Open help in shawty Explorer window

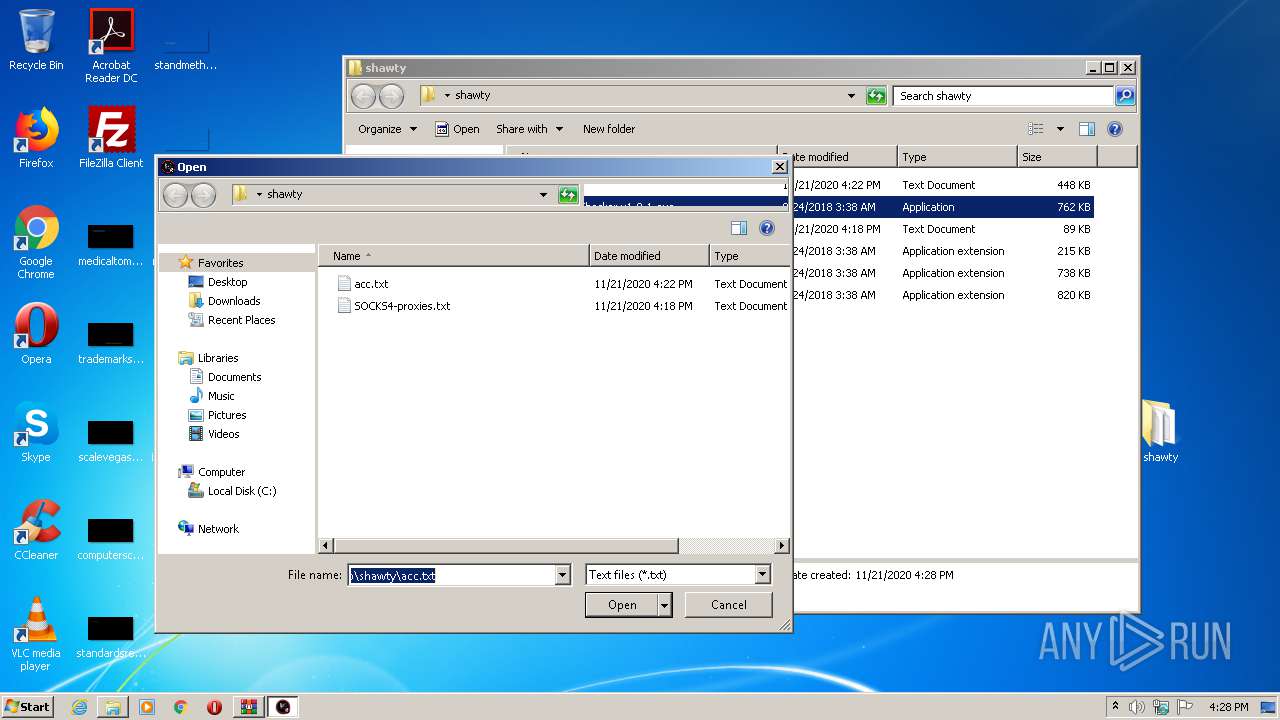tap(1115, 129)
